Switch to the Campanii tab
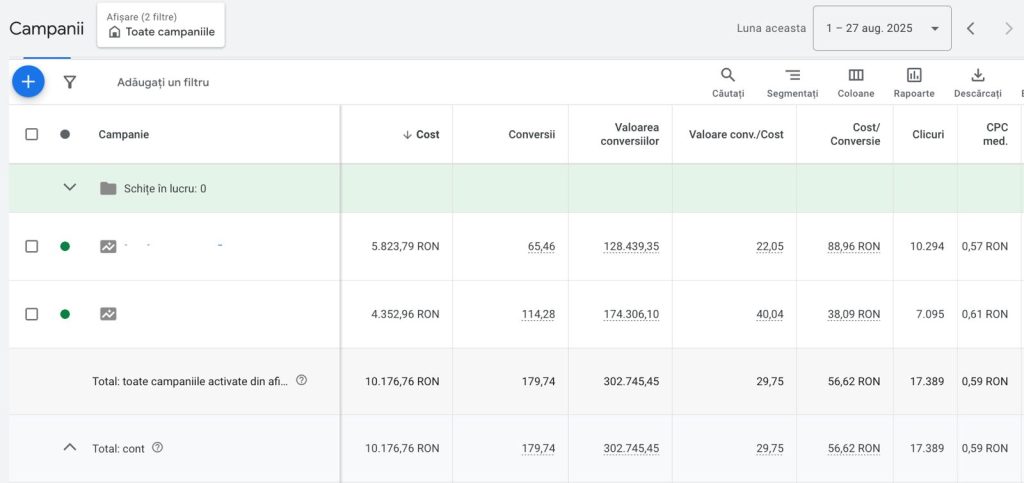The image size is (1024, 483). 46,29
